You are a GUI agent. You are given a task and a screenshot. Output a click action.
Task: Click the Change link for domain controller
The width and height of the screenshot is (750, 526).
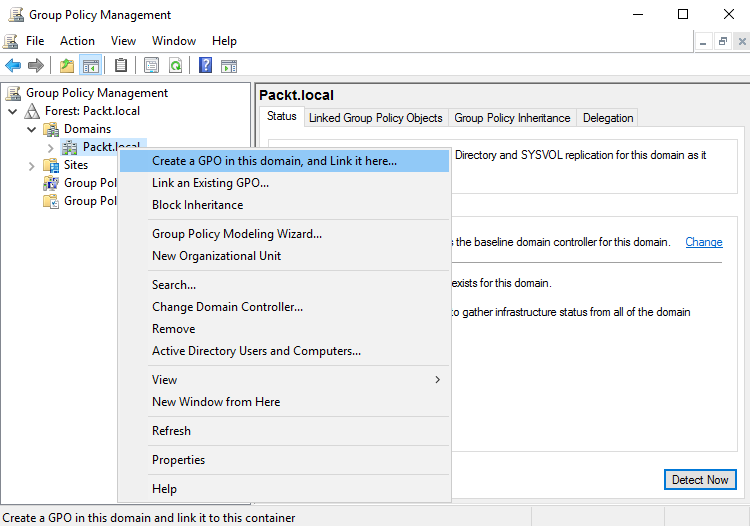pos(703,242)
